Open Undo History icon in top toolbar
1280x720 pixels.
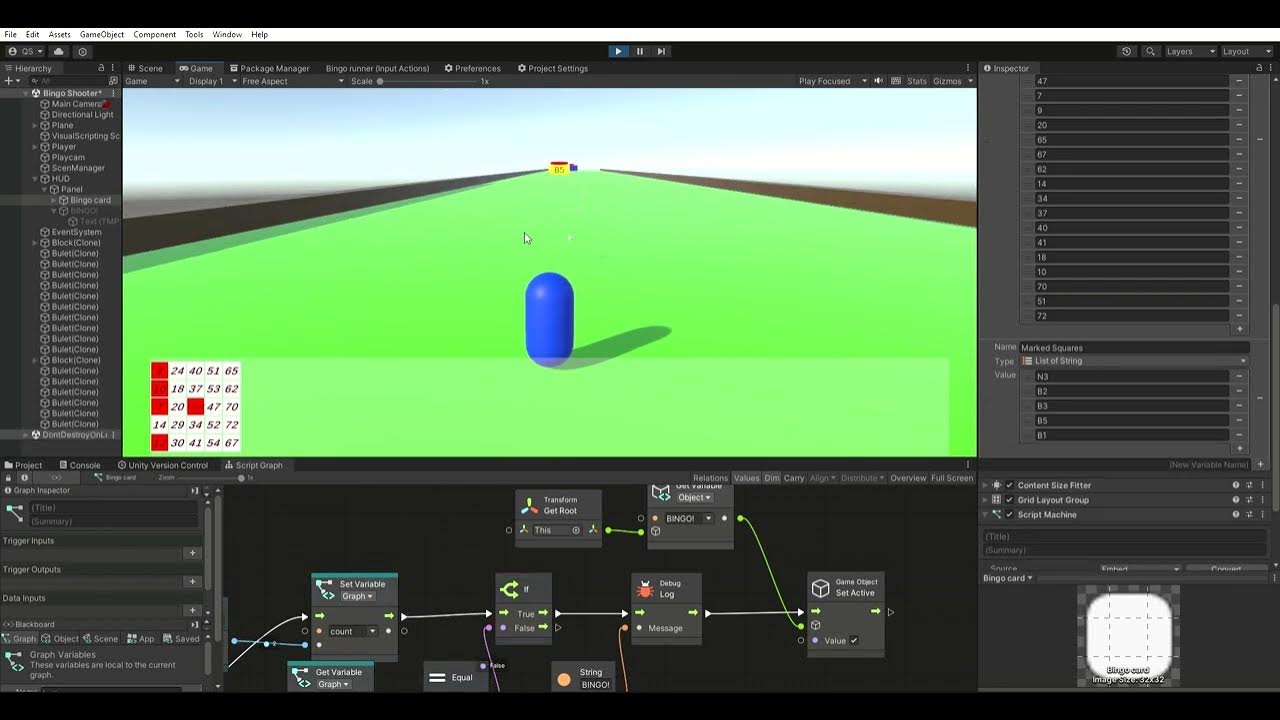(1127, 51)
